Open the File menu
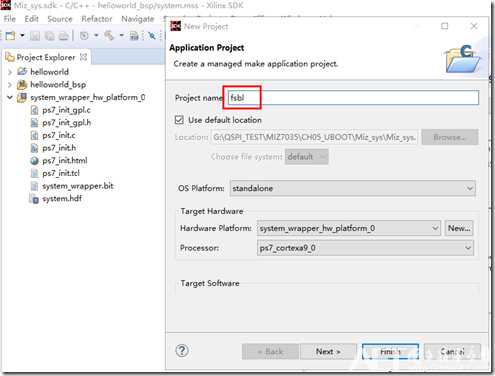Screen dimensions: 495x376 coord(10,19)
